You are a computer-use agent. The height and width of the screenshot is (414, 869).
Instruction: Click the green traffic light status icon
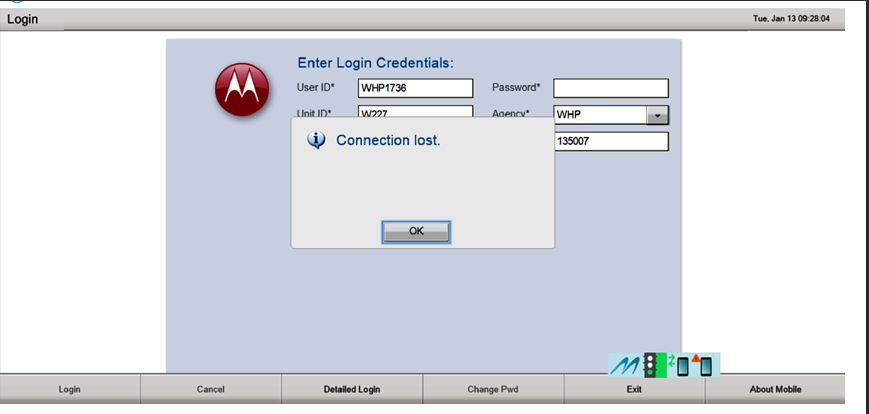point(654,365)
